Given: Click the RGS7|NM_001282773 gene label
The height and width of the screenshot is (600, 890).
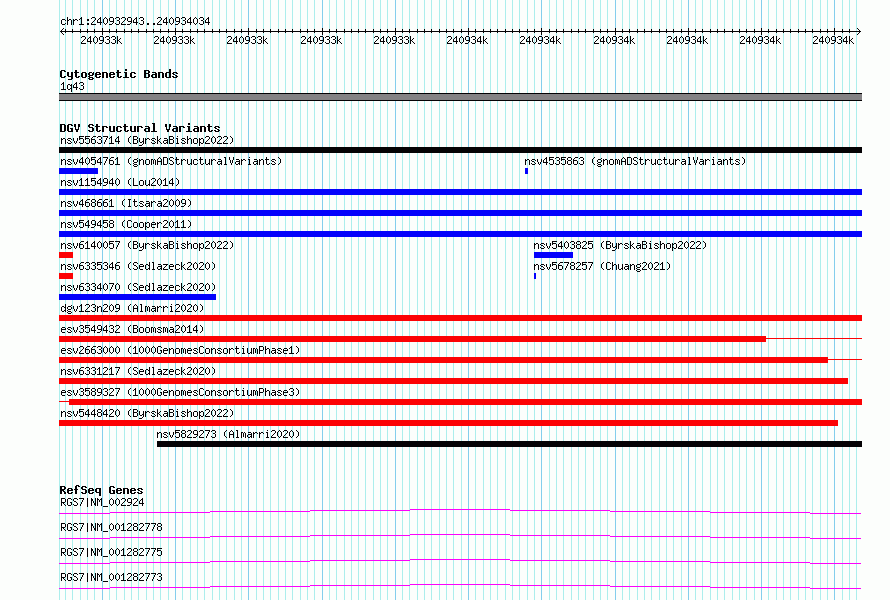Looking at the screenshot, I should tap(111, 577).
